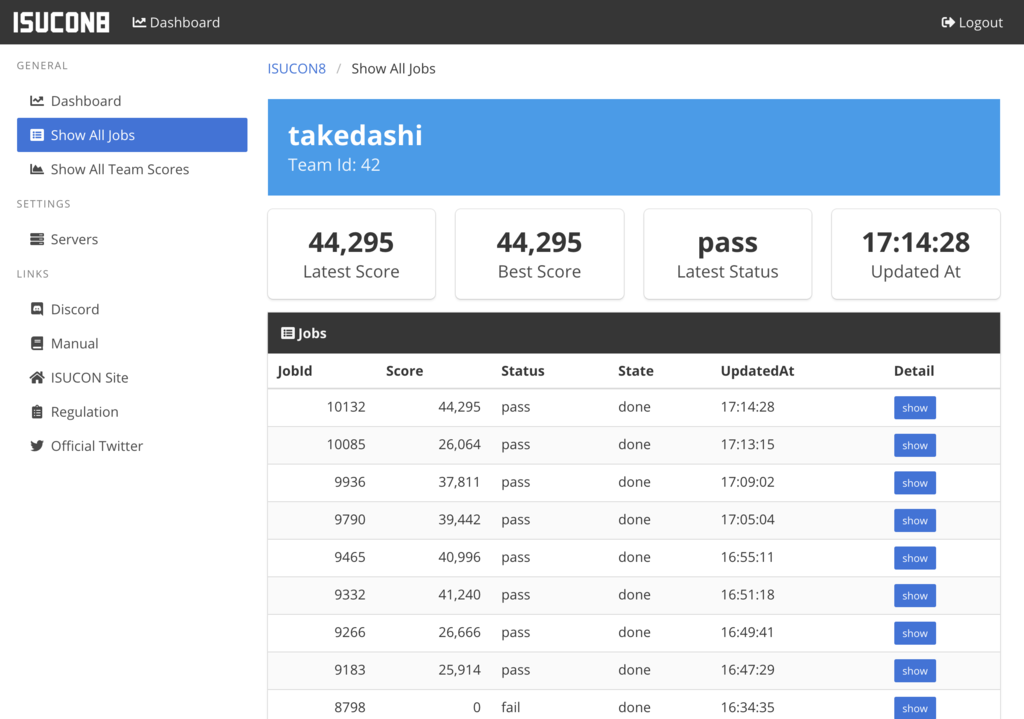Click the ISUCON8 logo in header
Image resolution: width=1024 pixels, height=719 pixels.
click(61, 22)
